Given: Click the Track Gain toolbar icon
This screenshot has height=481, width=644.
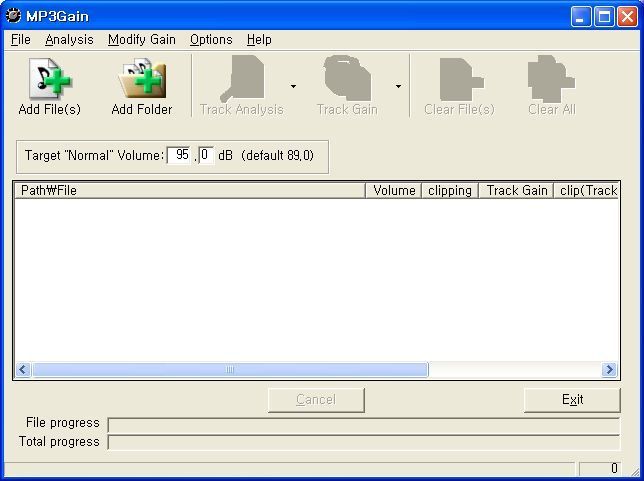Looking at the screenshot, I should click(347, 78).
